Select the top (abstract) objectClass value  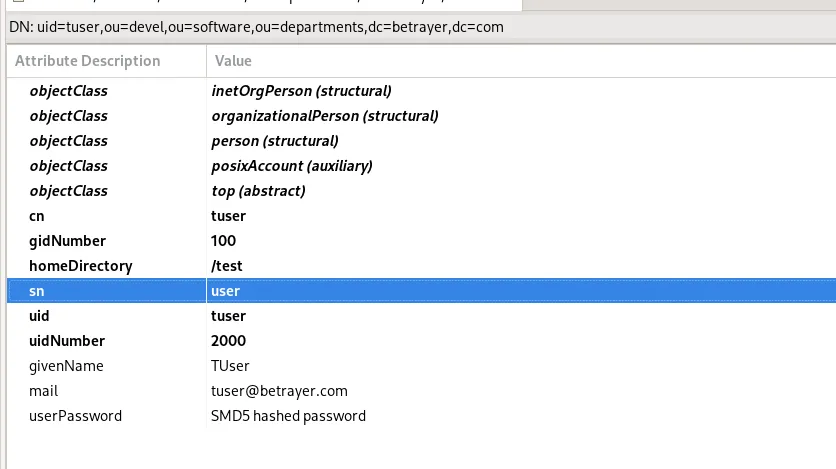(x=258, y=191)
